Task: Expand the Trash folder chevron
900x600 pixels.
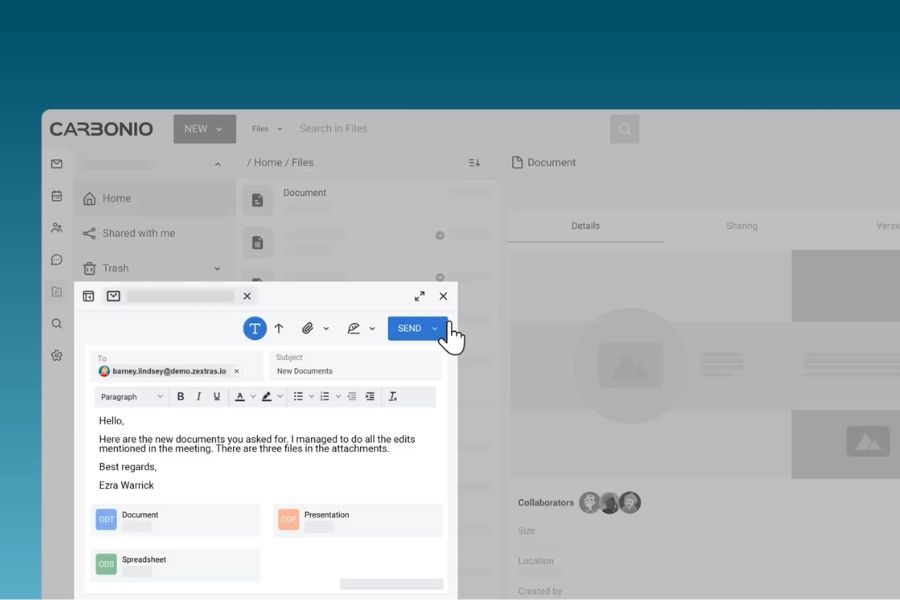Action: click(x=217, y=269)
